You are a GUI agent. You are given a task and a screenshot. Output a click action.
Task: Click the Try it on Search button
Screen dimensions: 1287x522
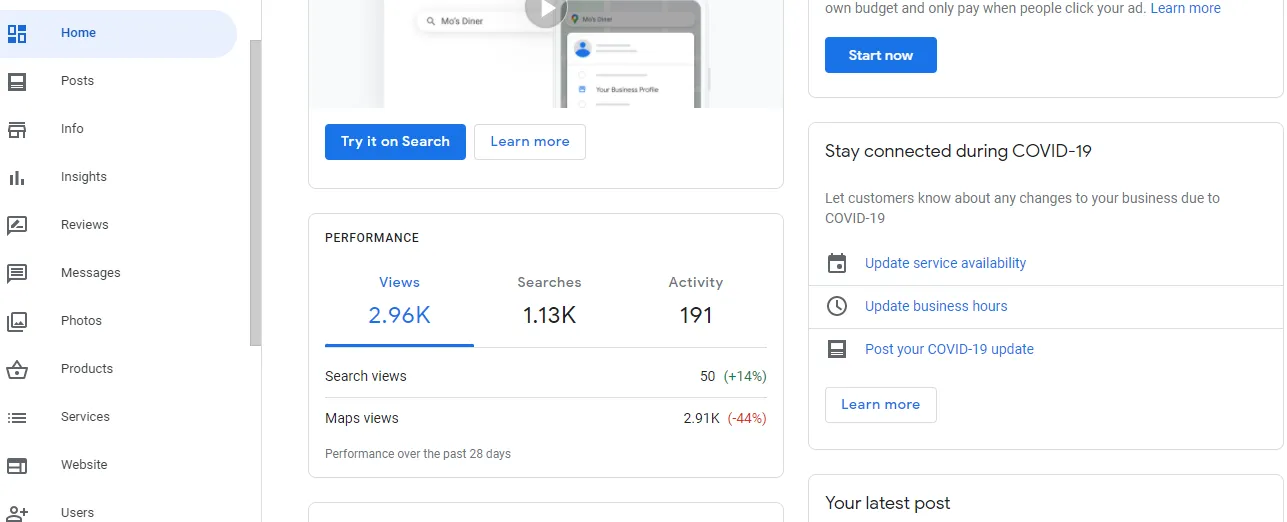[395, 142]
